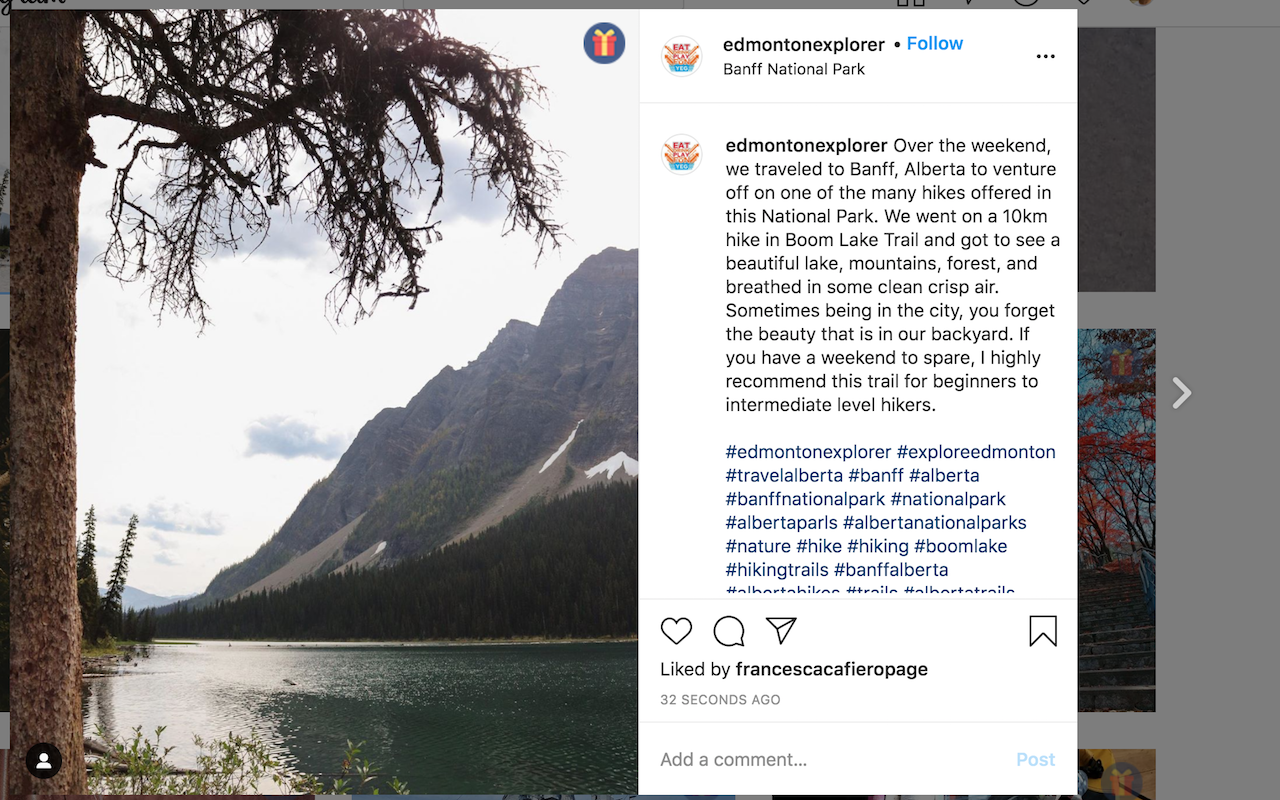This screenshot has height=800, width=1280.
Task: Like the post with the heart icon
Action: 677,631
